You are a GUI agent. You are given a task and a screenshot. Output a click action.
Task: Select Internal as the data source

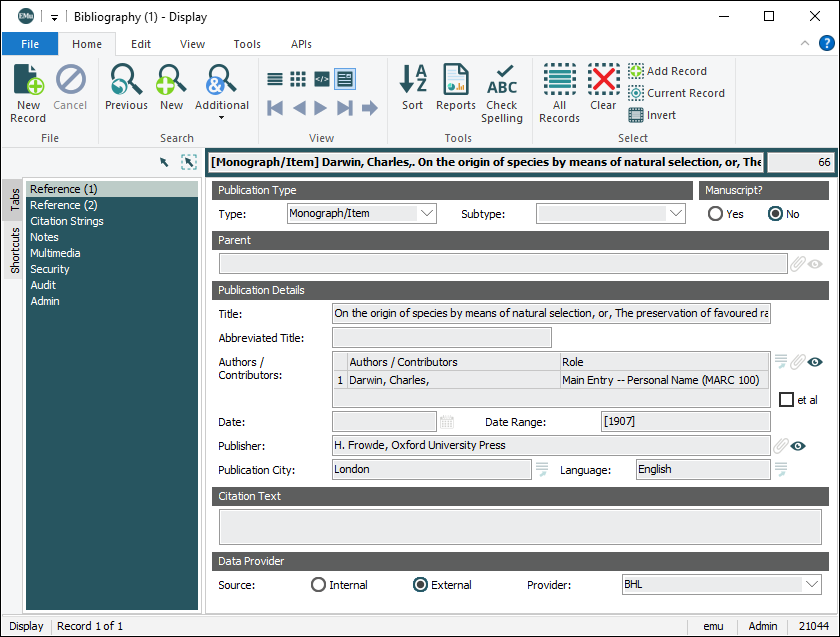[x=319, y=585]
